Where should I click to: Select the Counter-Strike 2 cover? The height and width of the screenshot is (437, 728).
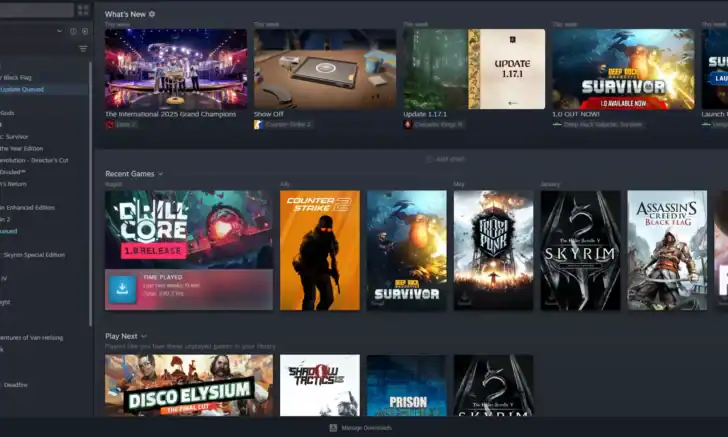click(320, 250)
